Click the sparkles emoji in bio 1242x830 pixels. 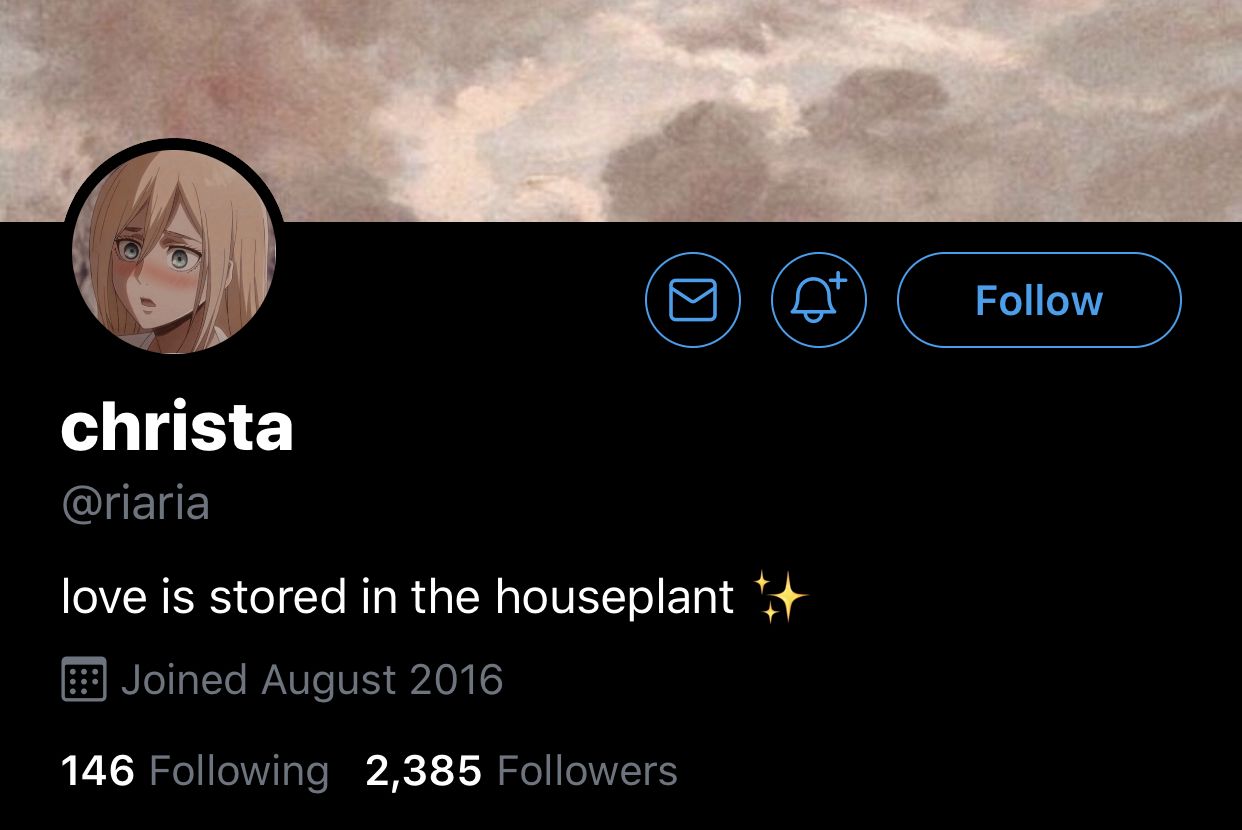pyautogui.click(x=780, y=598)
